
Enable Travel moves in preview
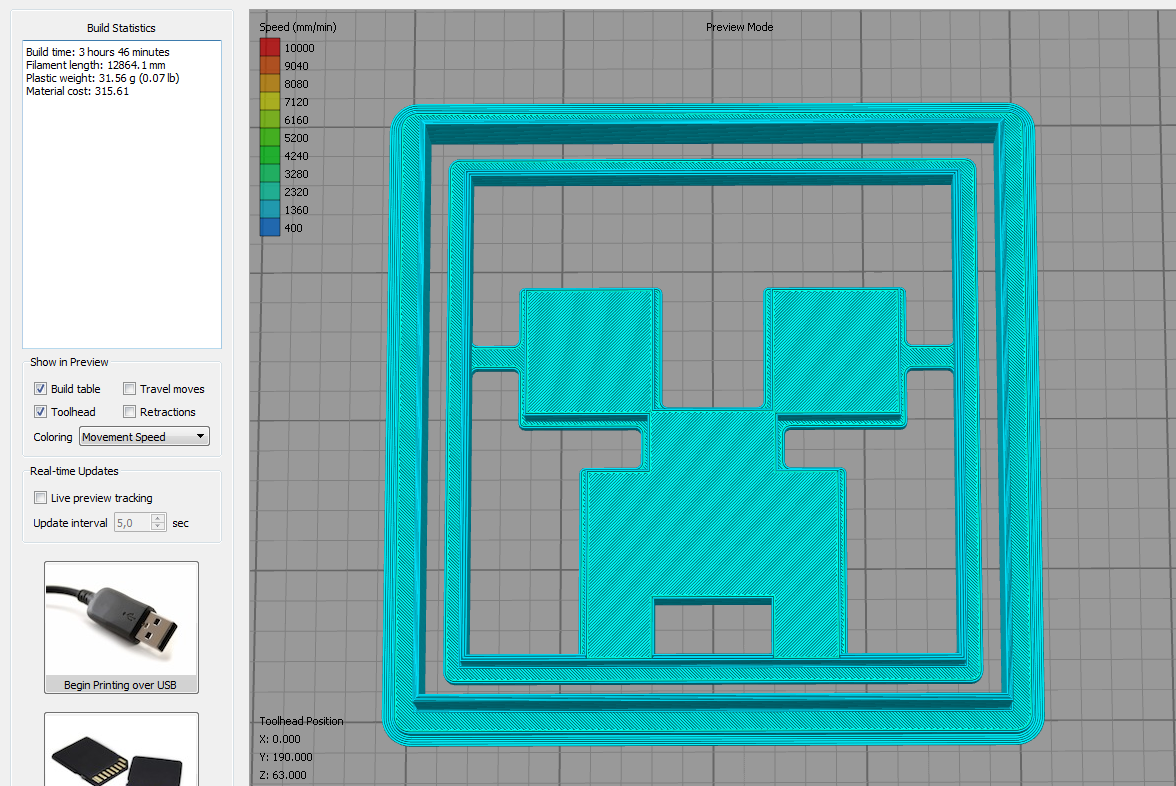tap(130, 388)
